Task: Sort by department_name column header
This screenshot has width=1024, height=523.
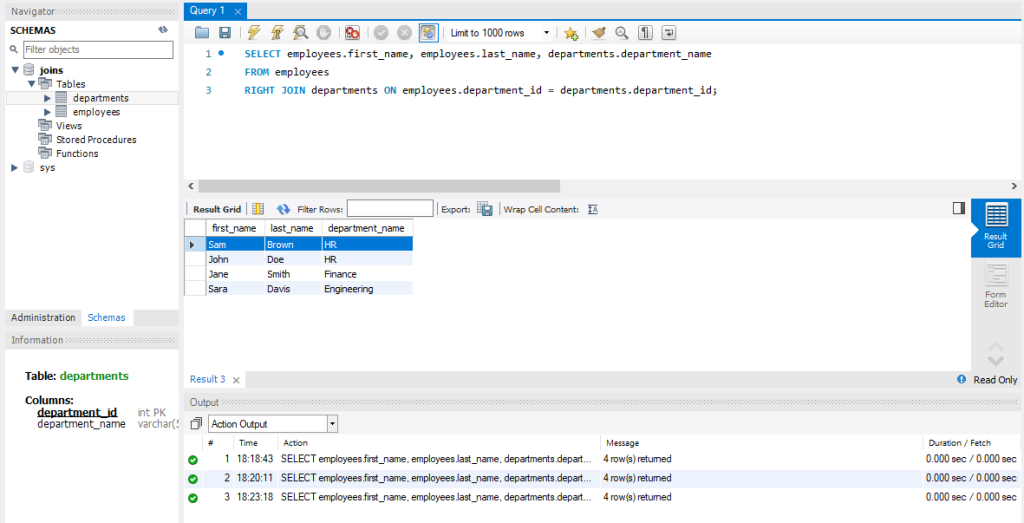Action: 367,229
